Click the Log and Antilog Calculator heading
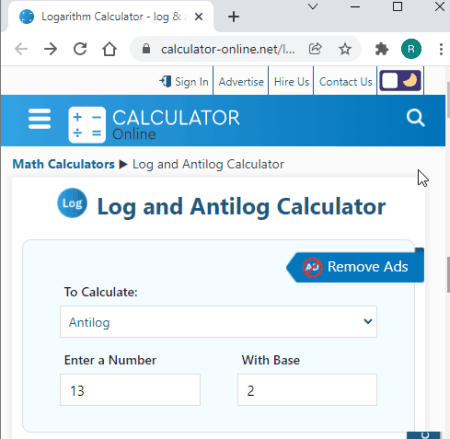Image resolution: width=450 pixels, height=439 pixels. [241, 207]
